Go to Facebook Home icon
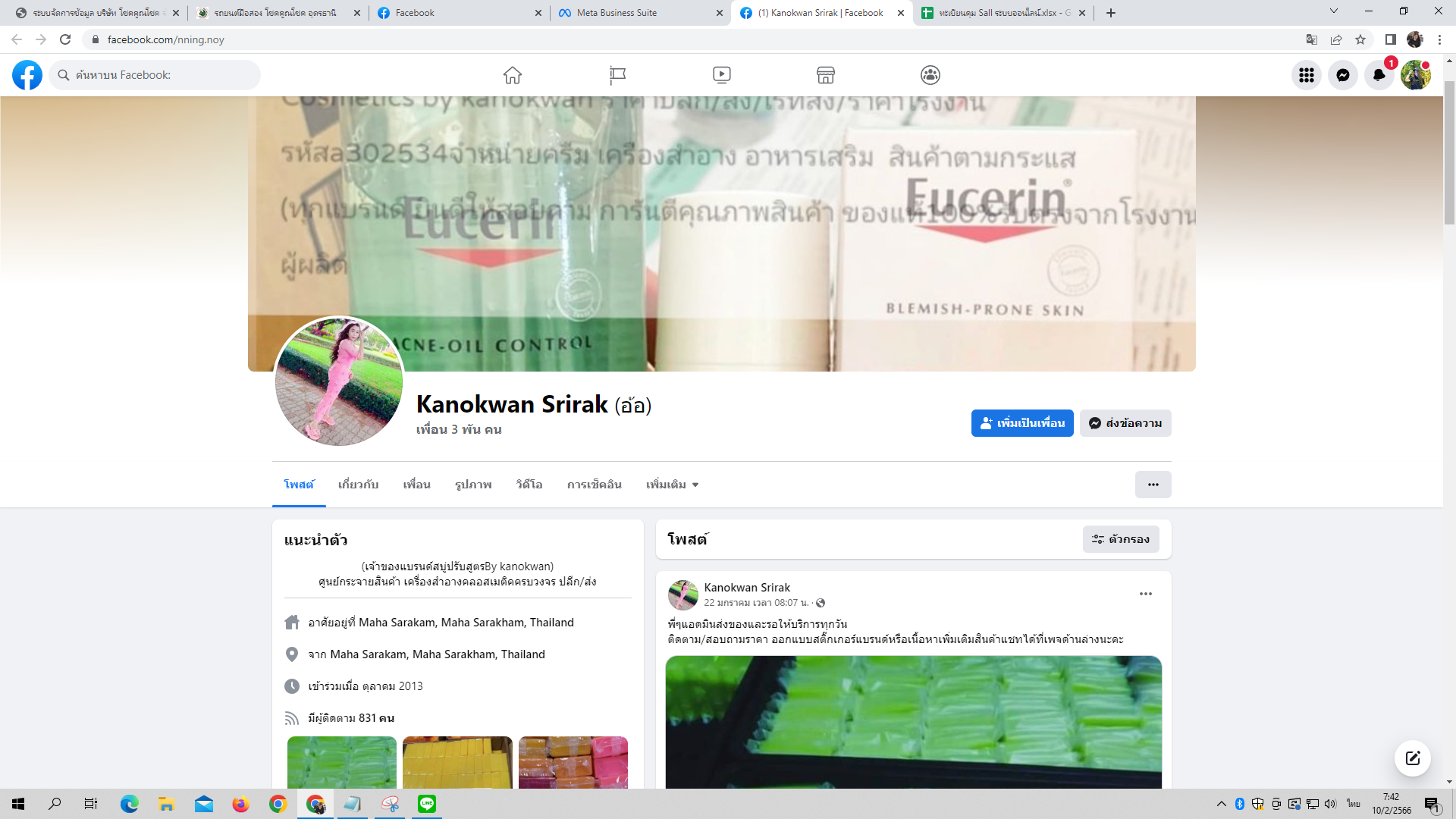The height and width of the screenshot is (819, 1456). tap(513, 75)
